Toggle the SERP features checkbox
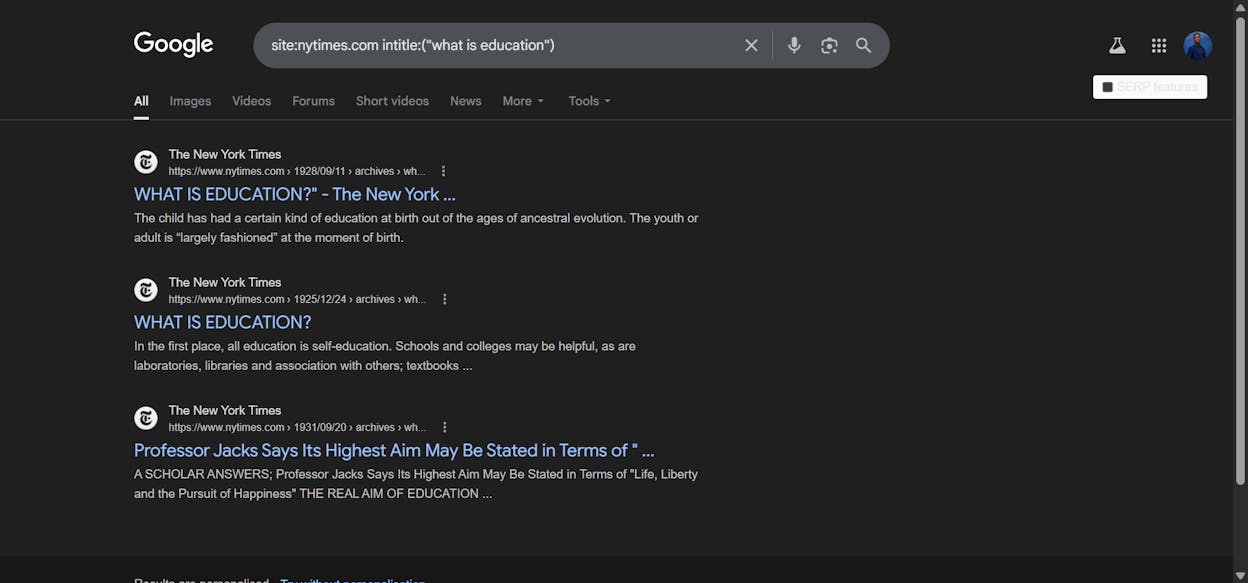Image resolution: width=1248 pixels, height=583 pixels. click(x=1108, y=87)
